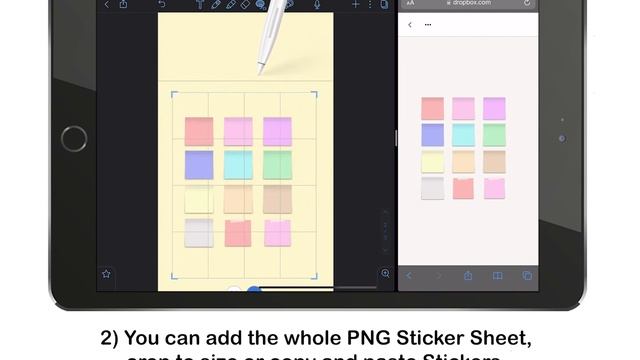The image size is (640, 360).
Task: Tap top-right crop corner handle
Action: click(314, 95)
